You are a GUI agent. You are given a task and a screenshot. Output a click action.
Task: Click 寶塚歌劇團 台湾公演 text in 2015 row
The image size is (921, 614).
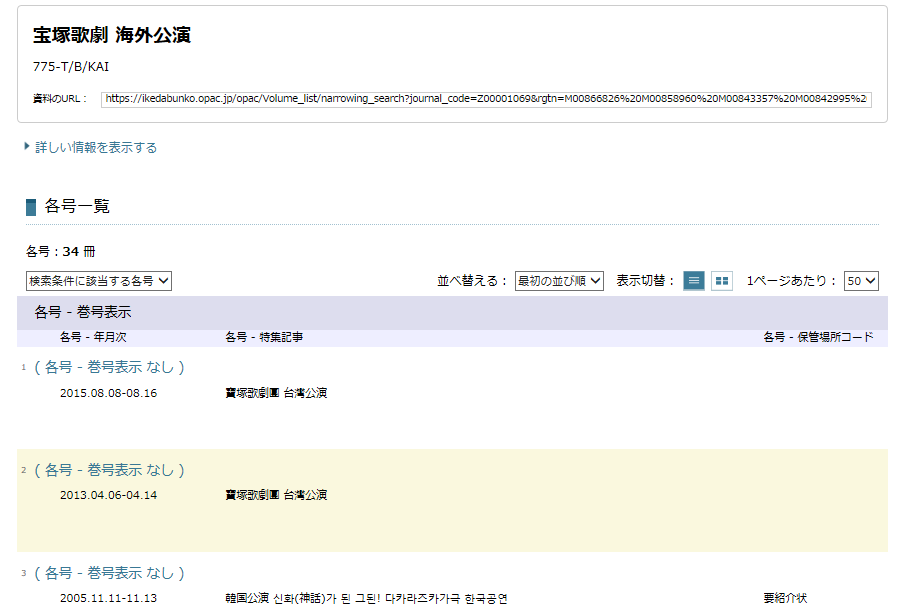pyautogui.click(x=276, y=393)
